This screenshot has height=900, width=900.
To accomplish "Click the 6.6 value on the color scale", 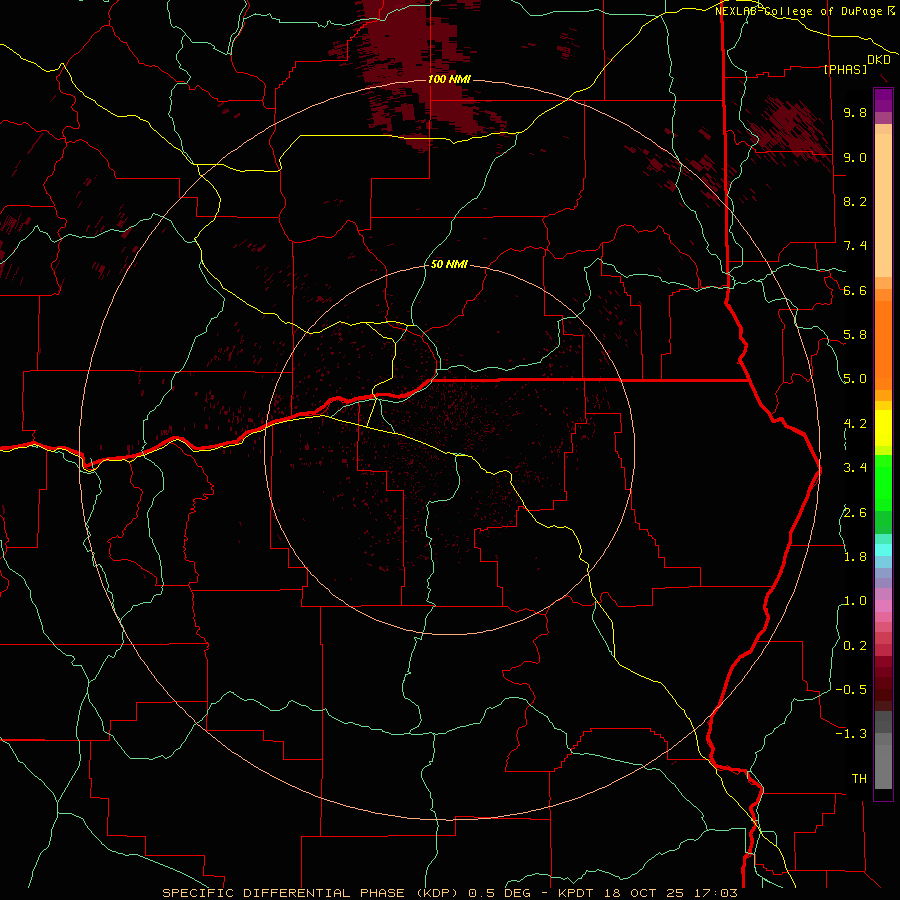I will point(855,290).
